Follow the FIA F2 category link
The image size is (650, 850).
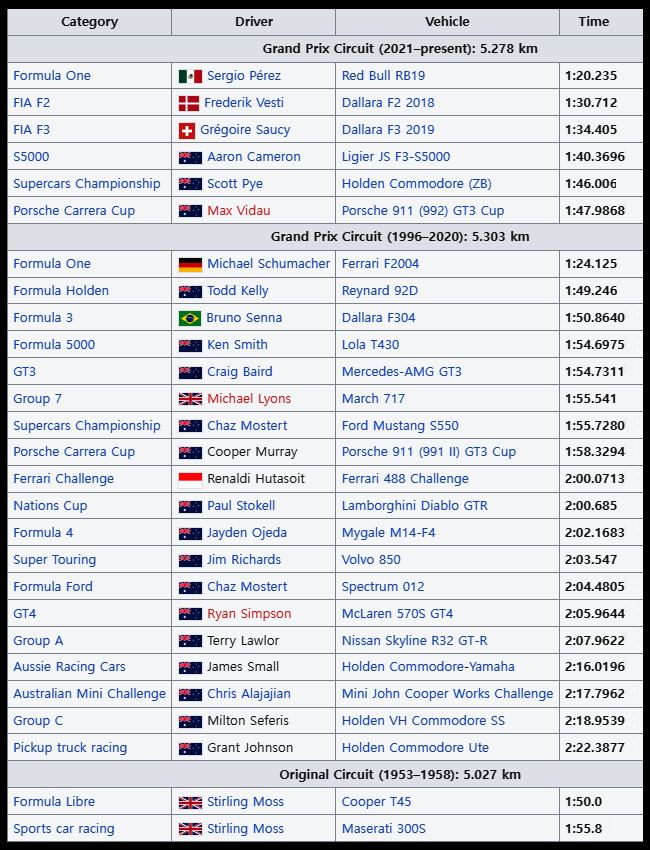(31, 103)
